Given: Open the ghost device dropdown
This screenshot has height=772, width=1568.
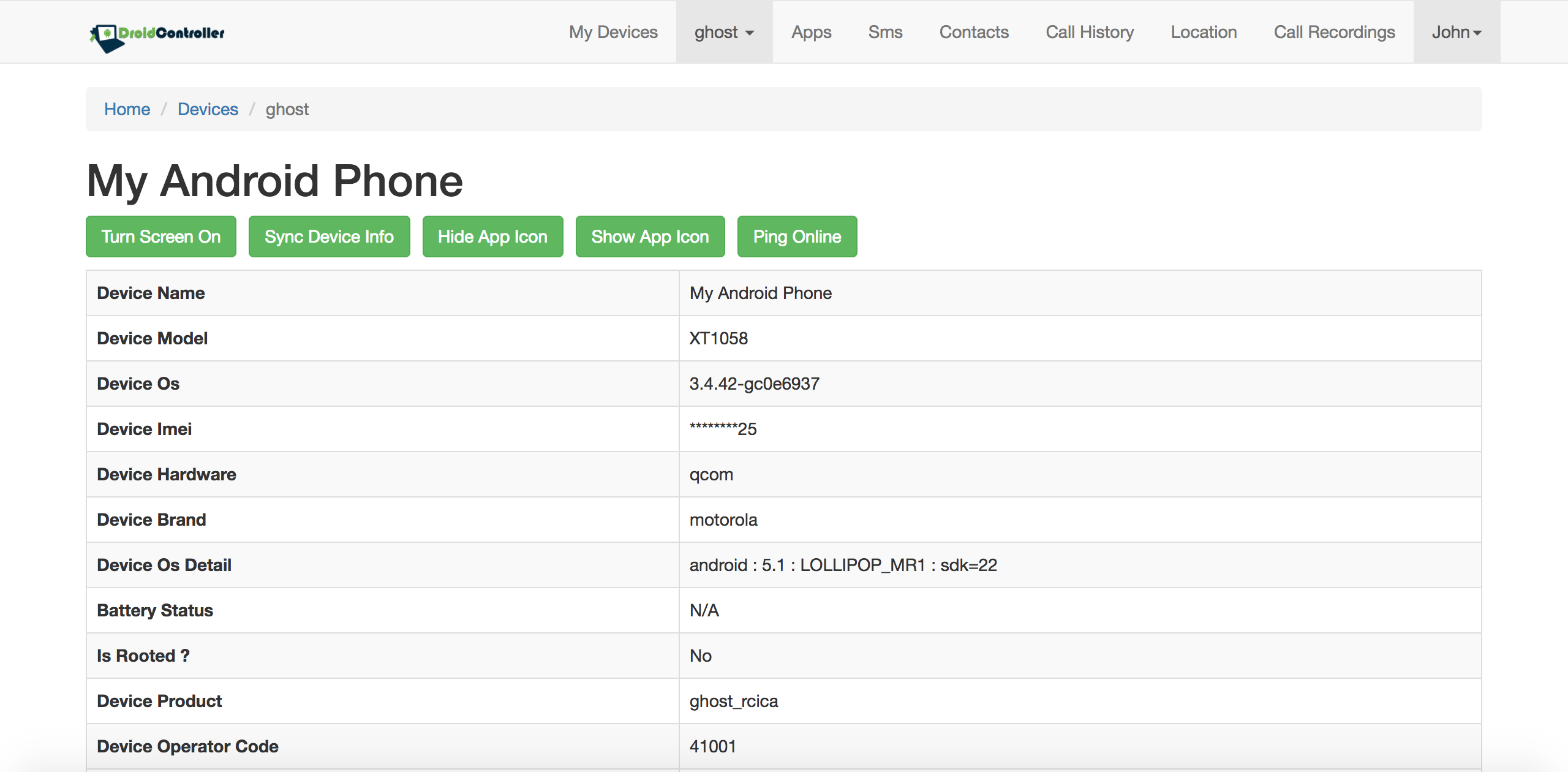Looking at the screenshot, I should click(x=724, y=32).
